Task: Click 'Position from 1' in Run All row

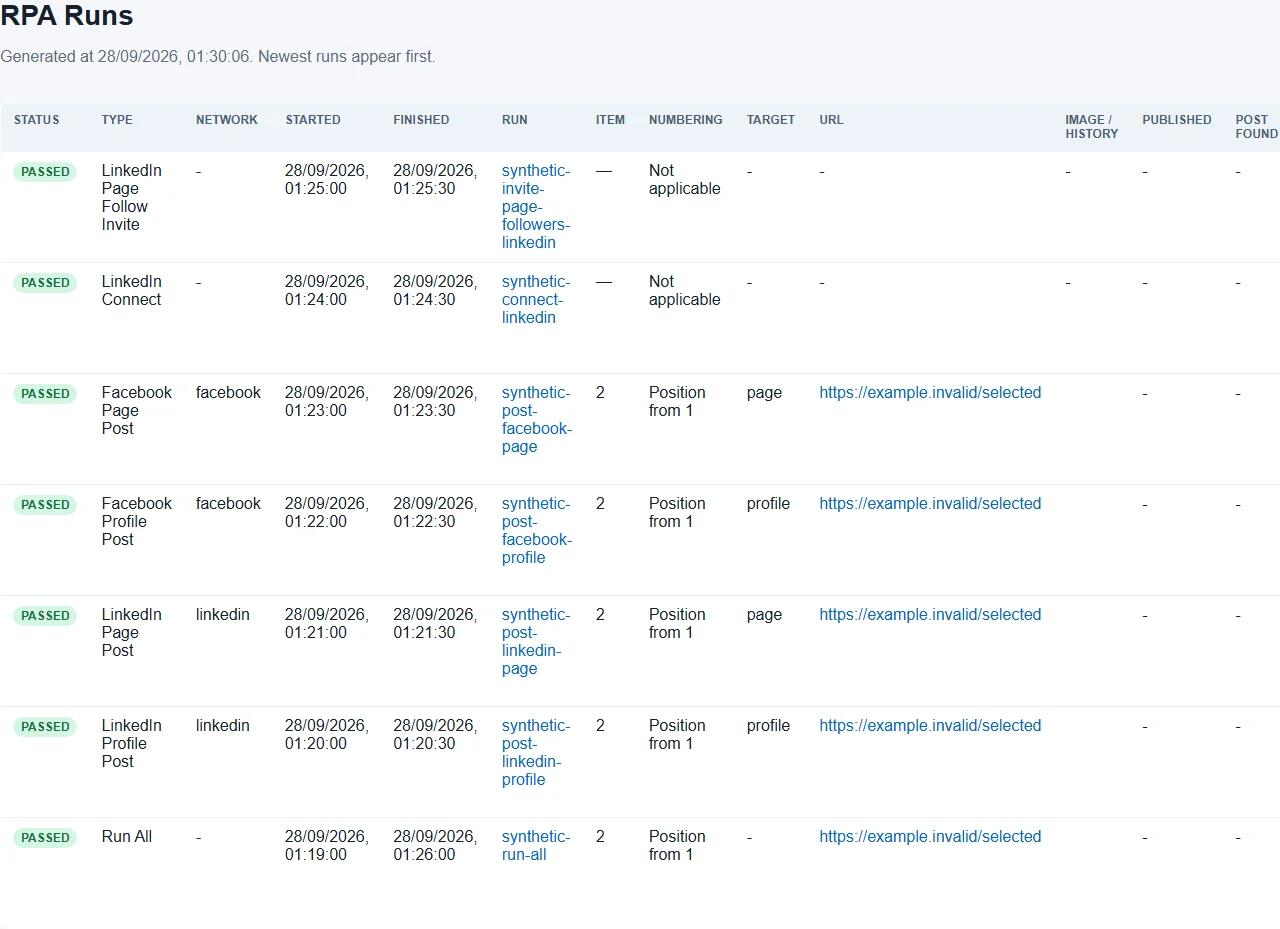Action: [x=677, y=846]
